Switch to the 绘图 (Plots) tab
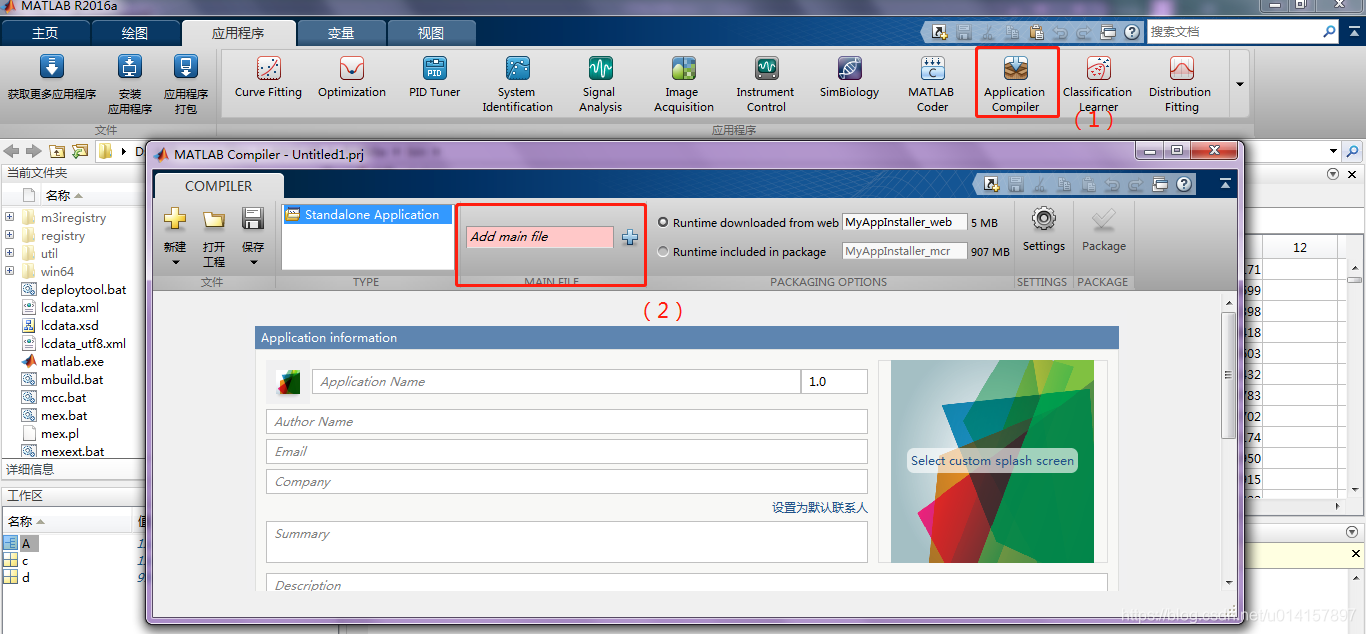1366x634 pixels. point(135,33)
